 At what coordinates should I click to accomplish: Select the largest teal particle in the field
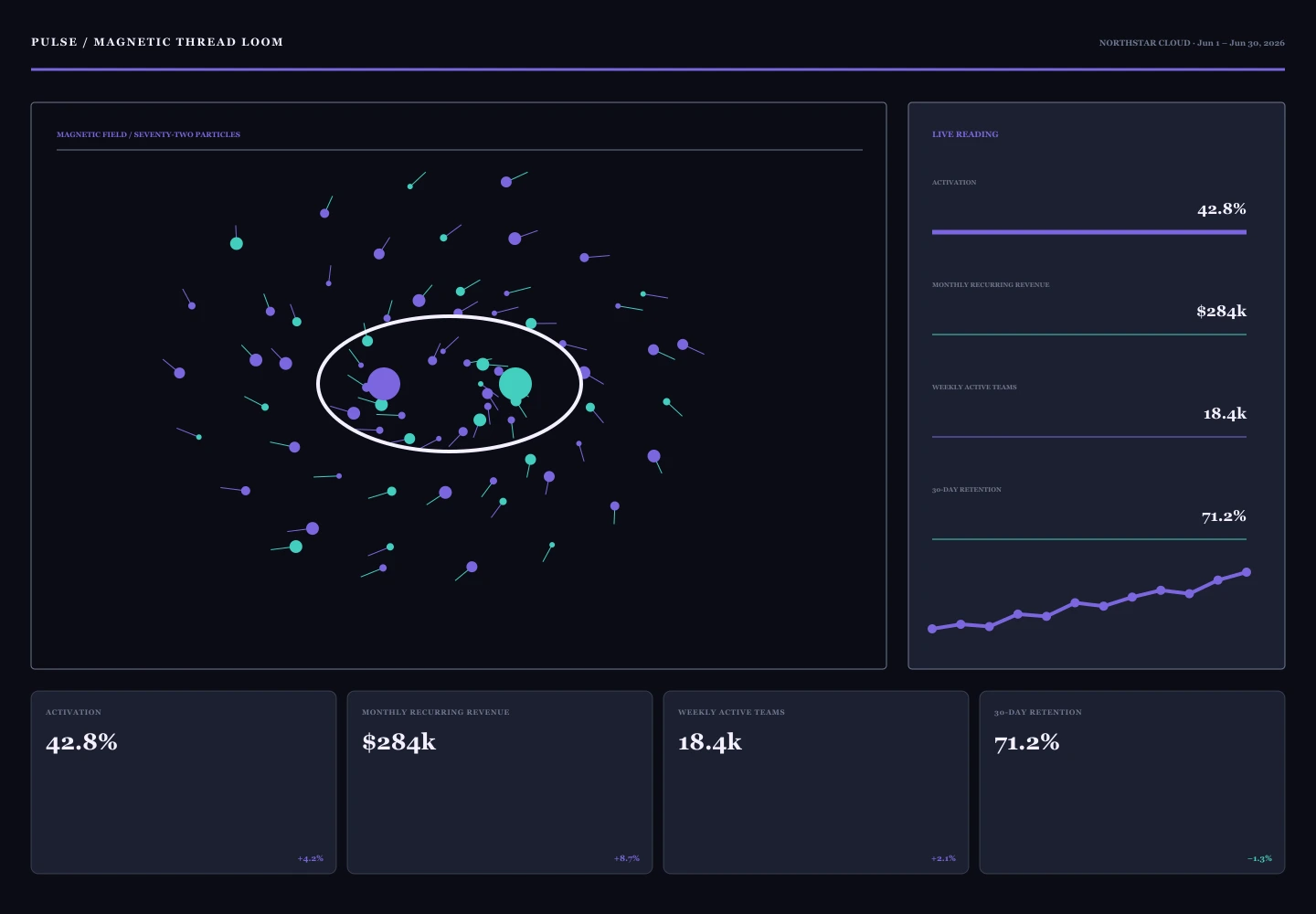coord(515,384)
